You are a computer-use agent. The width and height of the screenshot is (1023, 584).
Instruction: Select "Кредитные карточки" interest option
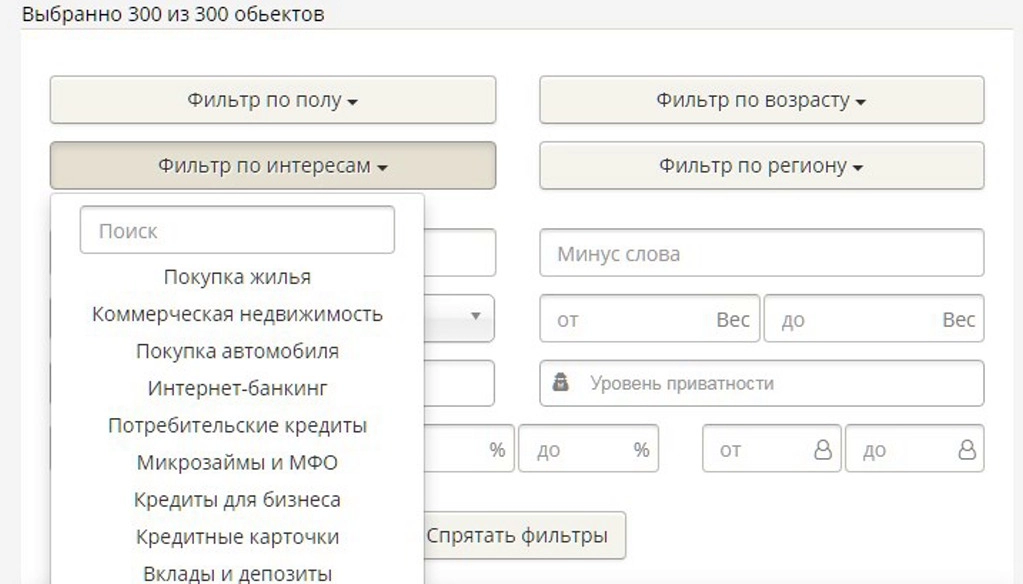pyautogui.click(x=237, y=537)
